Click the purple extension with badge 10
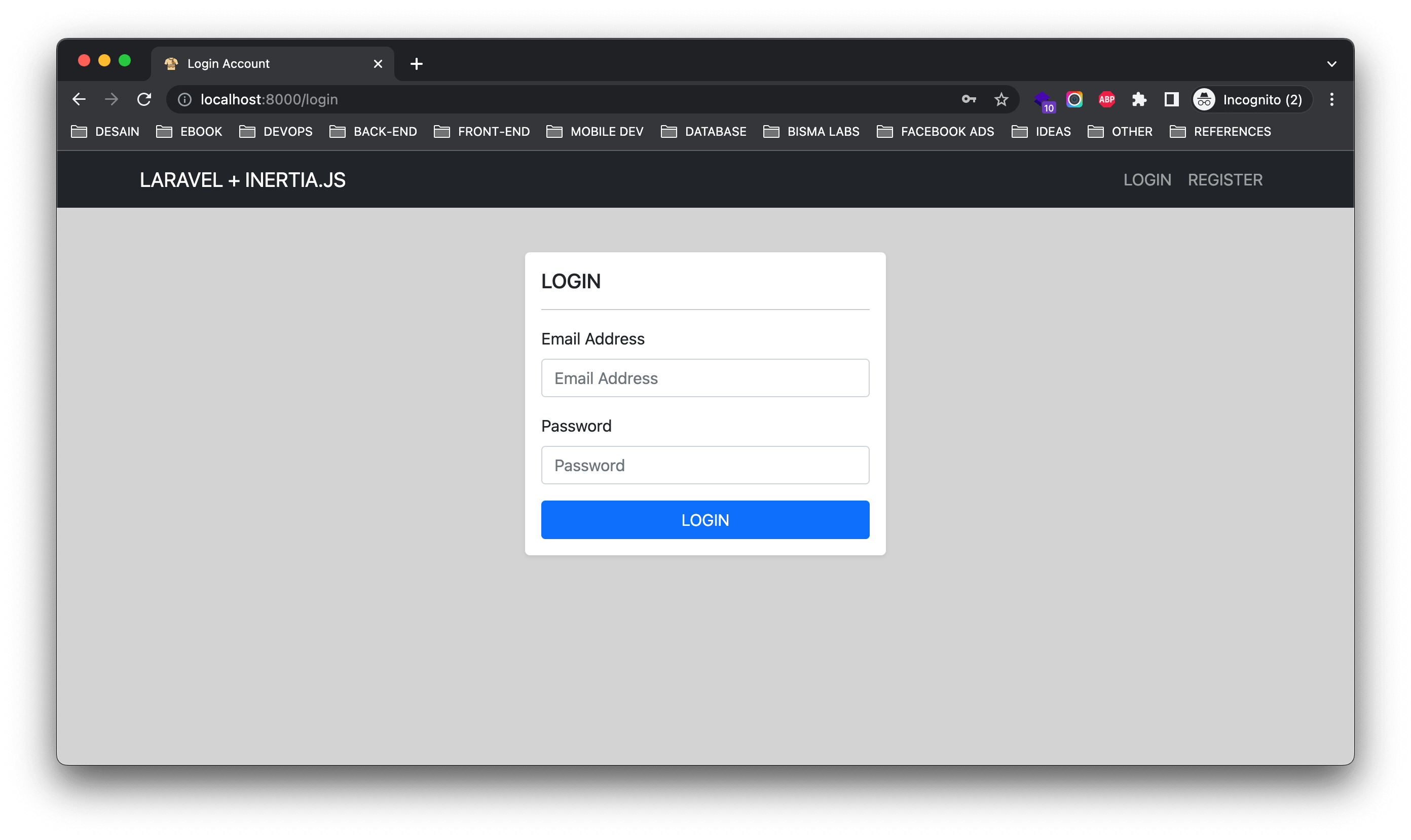 (x=1043, y=101)
